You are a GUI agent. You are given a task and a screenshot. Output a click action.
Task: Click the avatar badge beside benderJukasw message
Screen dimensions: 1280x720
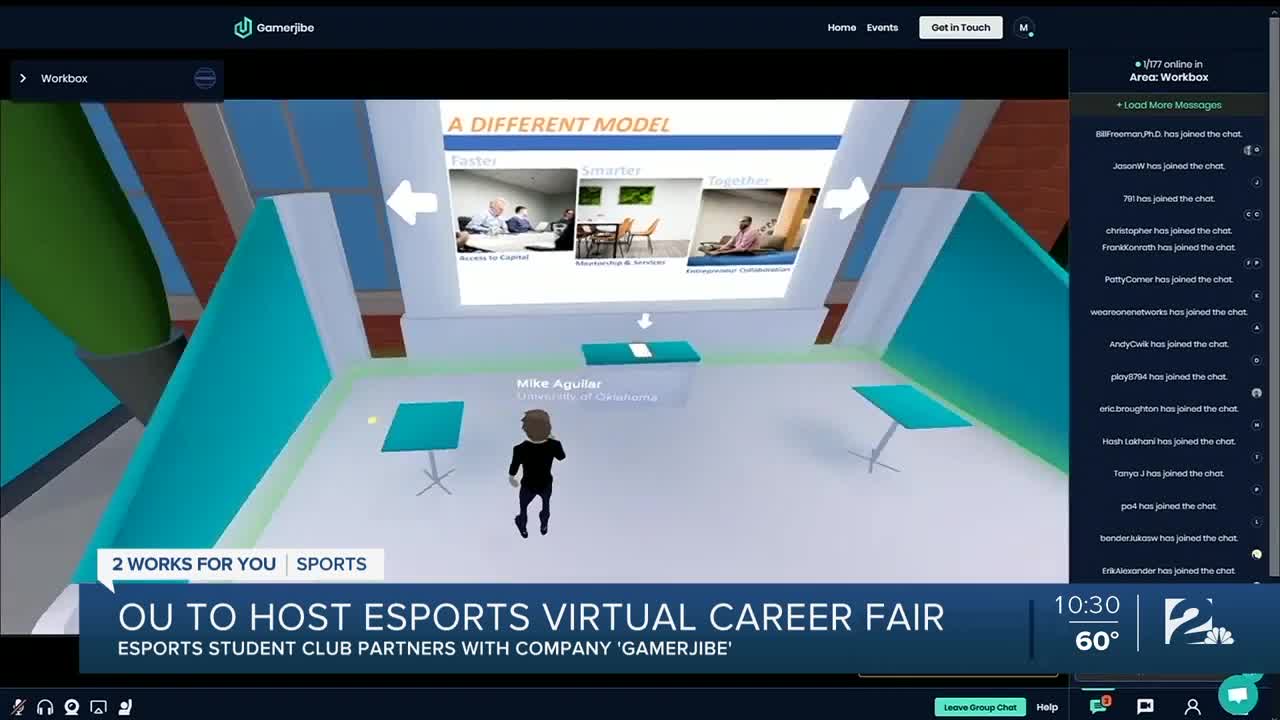pyautogui.click(x=1257, y=554)
